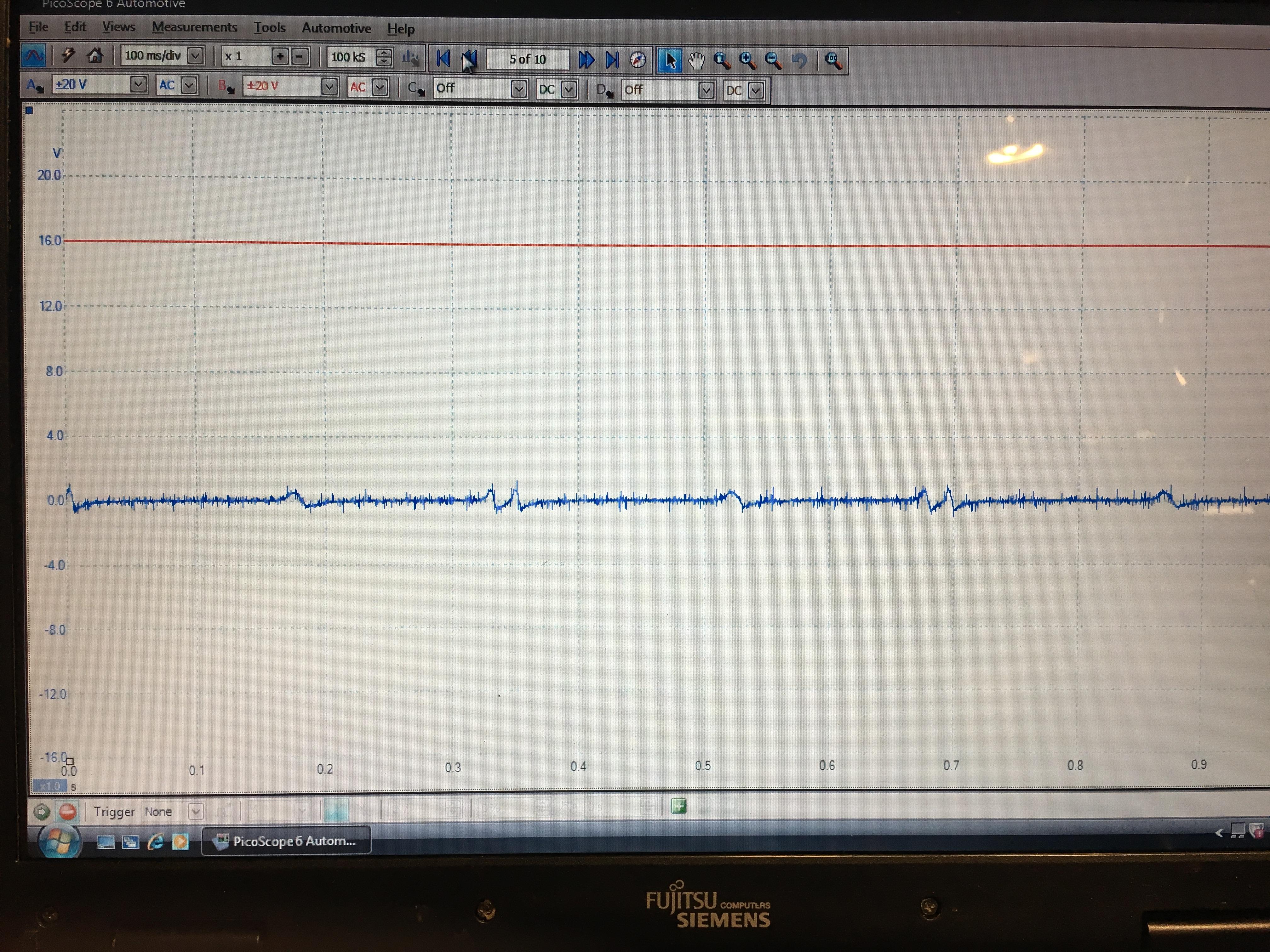Open the Trigger mode None dropdown
The height and width of the screenshot is (952, 1270).
coord(196,811)
